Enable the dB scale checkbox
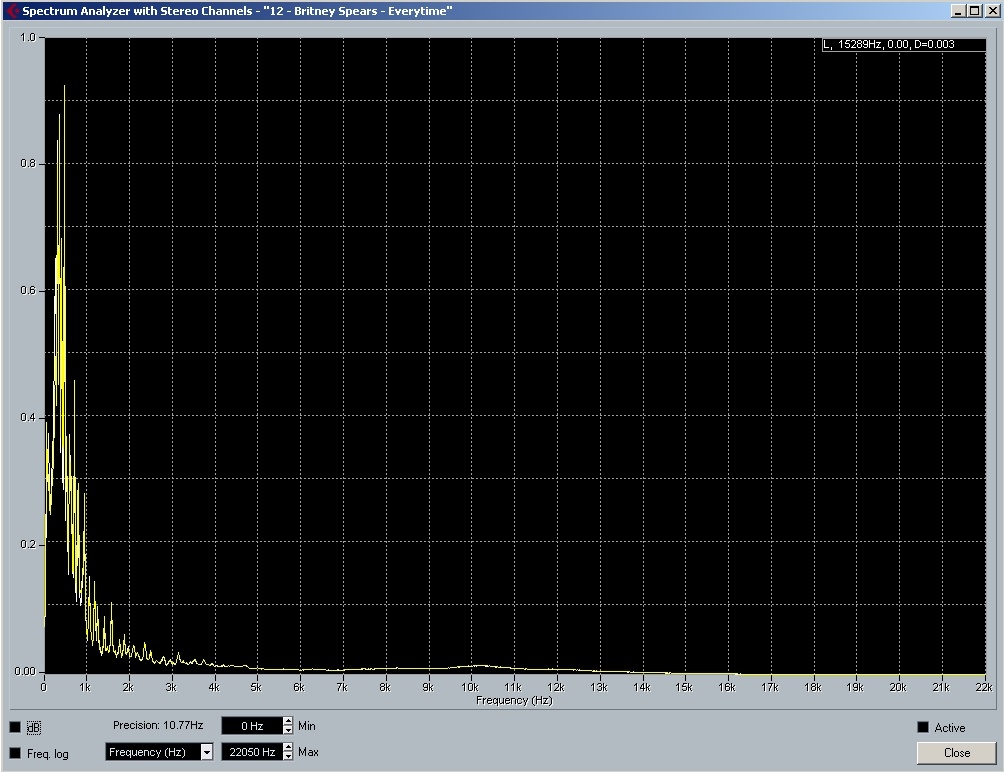Screen dimensions: 1004x772 [x=15, y=727]
